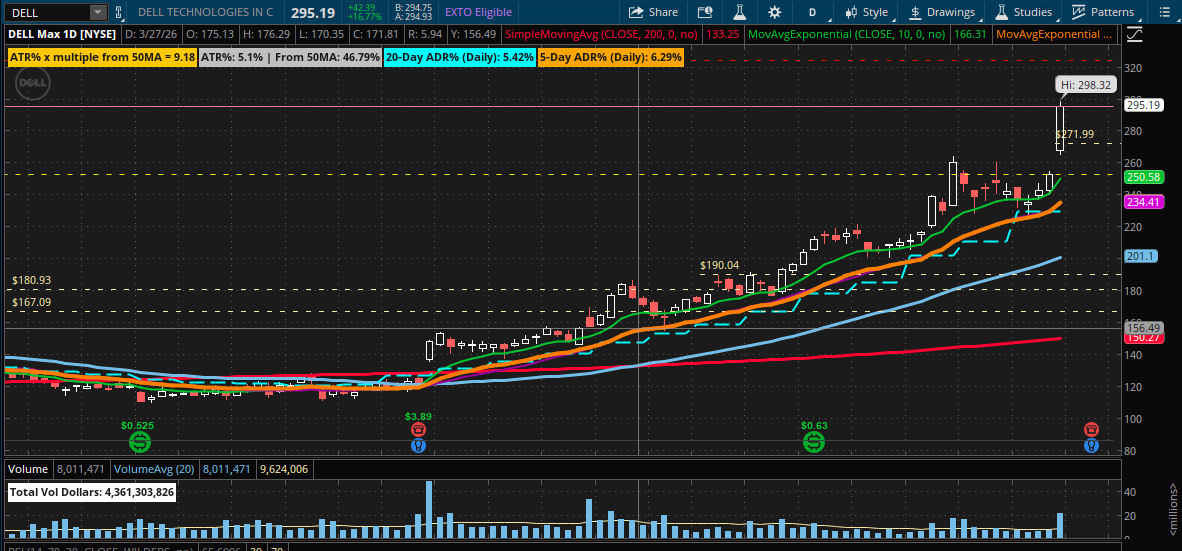Click the magenta 234.41 axis bubble
1182x551 pixels.
coord(1144,201)
